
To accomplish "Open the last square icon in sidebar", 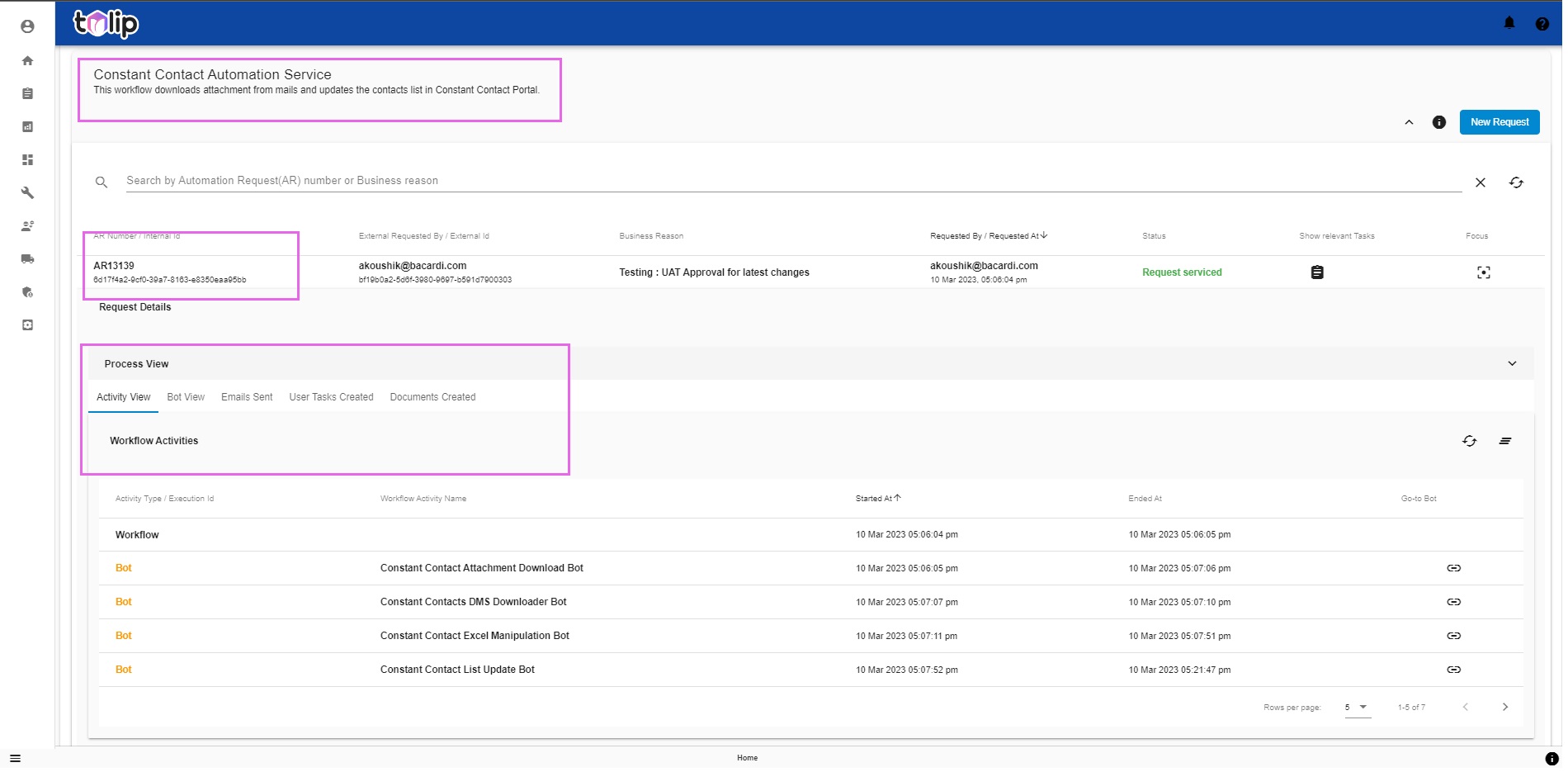I will [27, 324].
